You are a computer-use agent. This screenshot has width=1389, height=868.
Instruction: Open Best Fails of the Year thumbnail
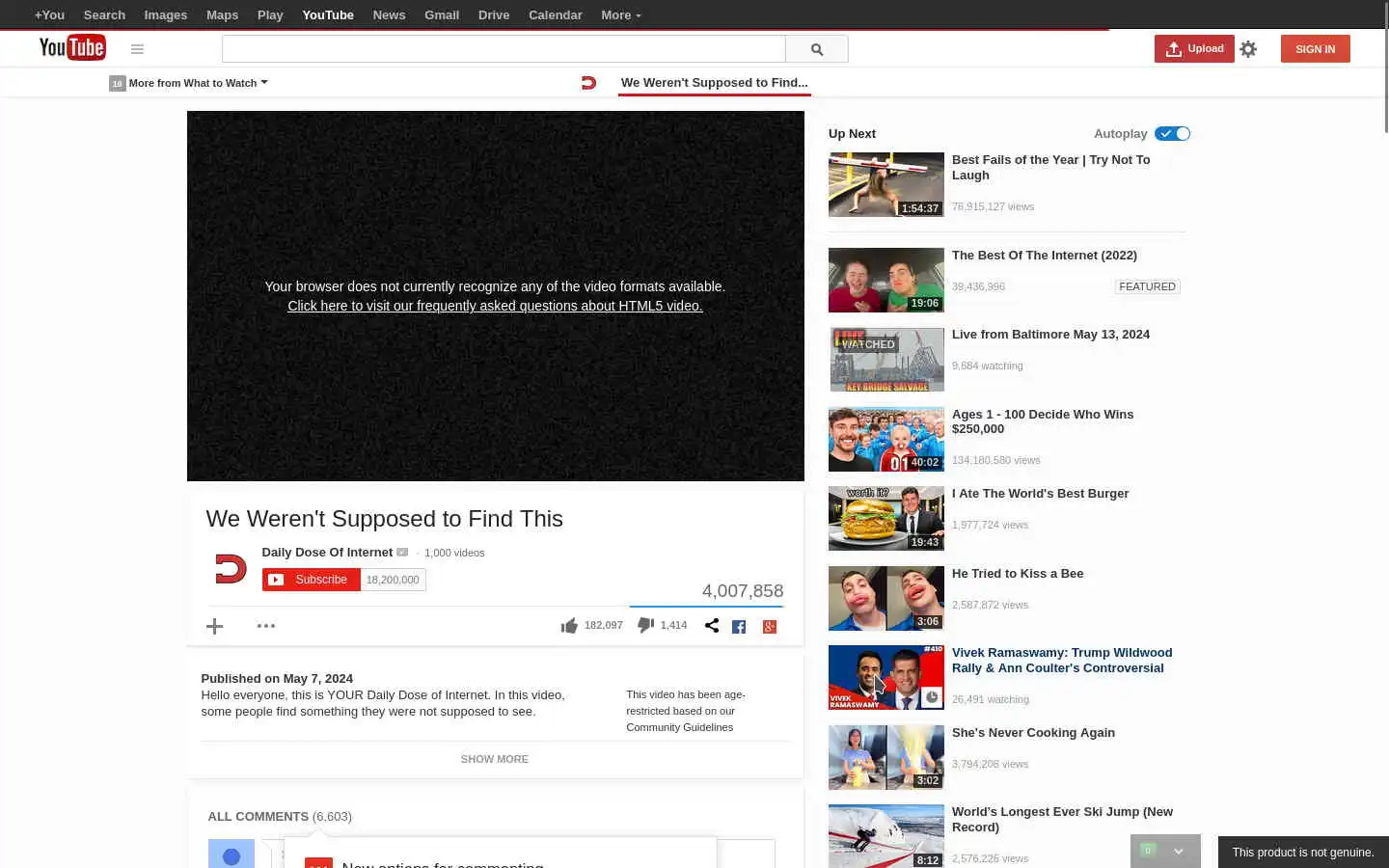(886, 184)
